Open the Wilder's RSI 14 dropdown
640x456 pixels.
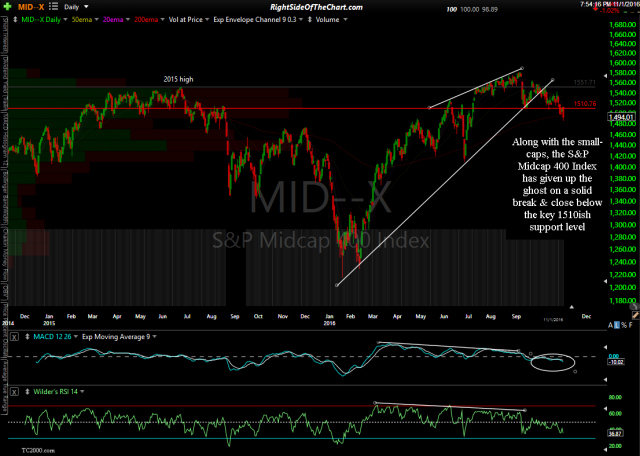[59, 391]
